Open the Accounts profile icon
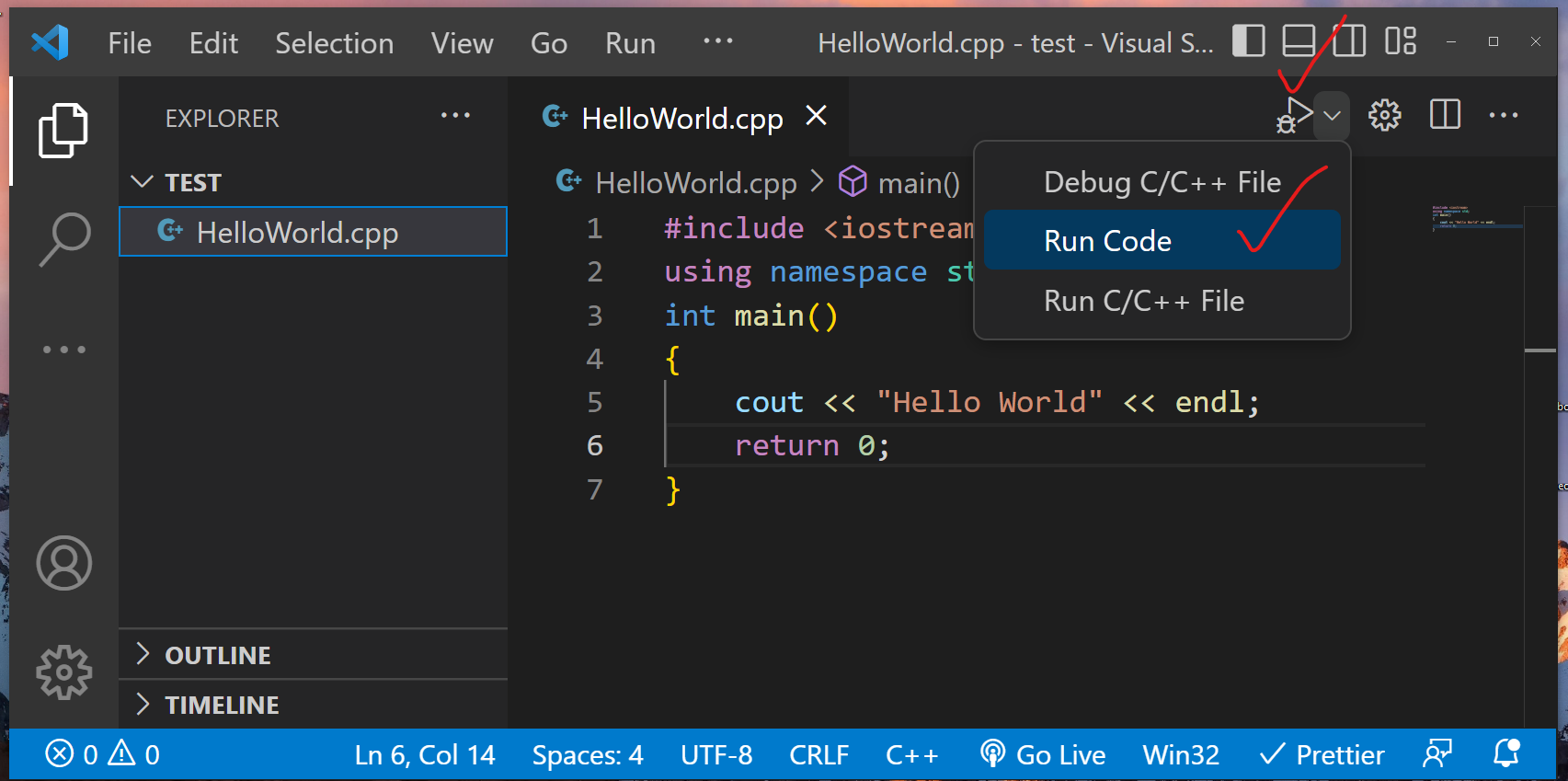 coord(63,563)
